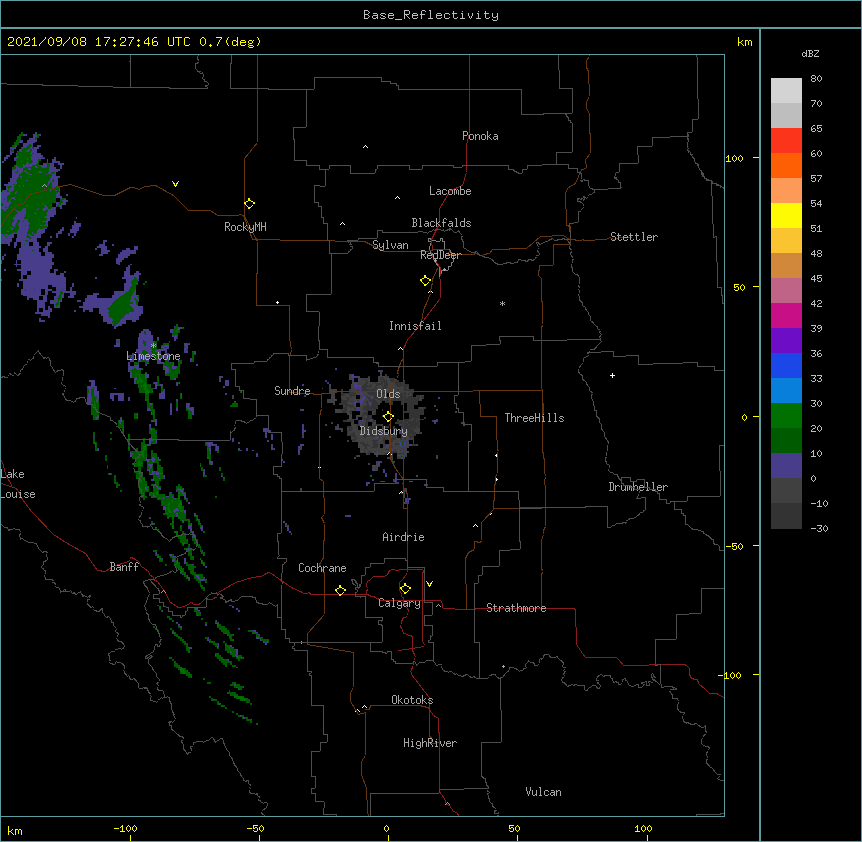Click the Blackfalds city label

tap(441, 223)
